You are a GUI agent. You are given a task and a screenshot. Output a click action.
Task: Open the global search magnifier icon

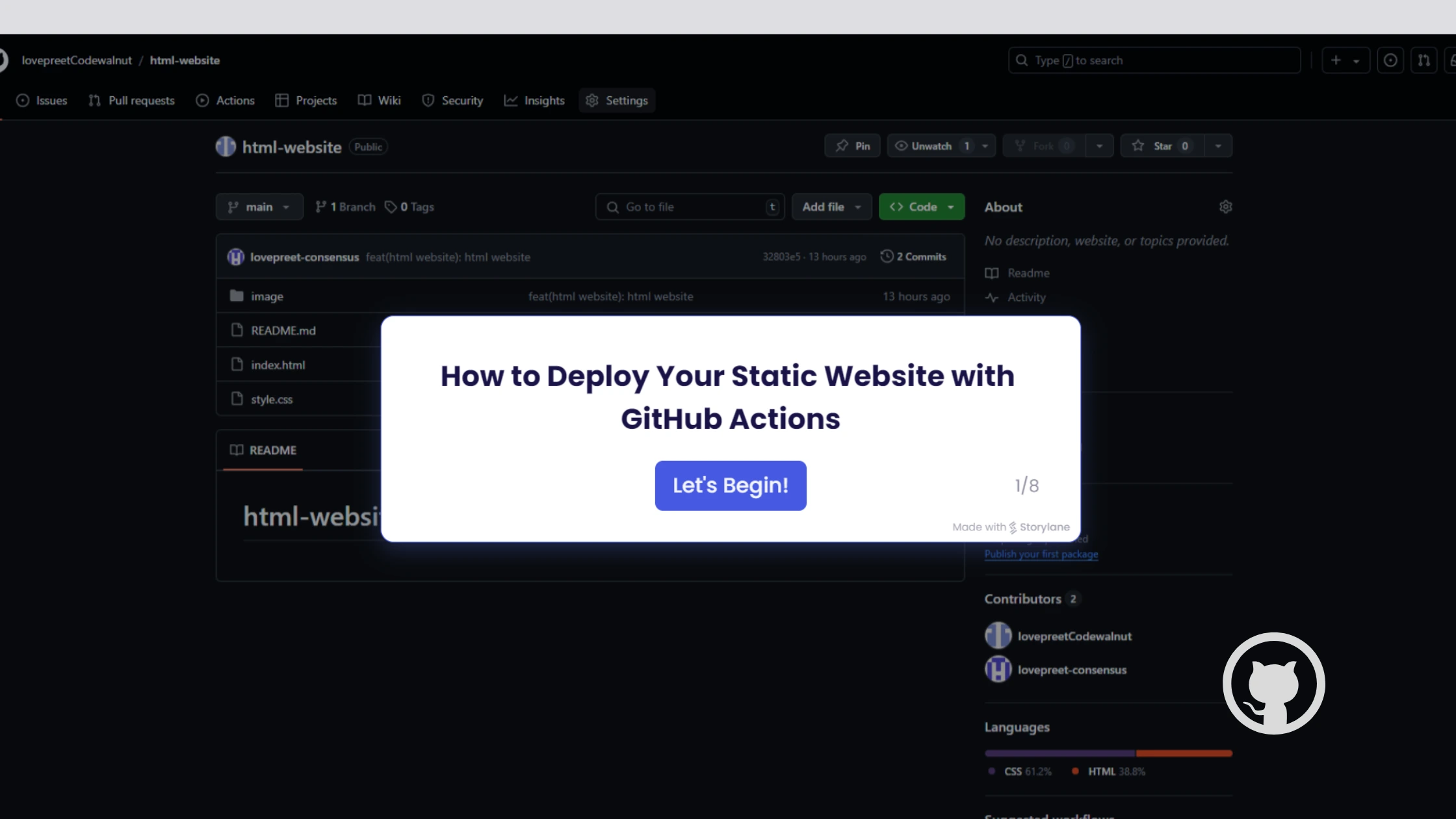[x=1020, y=60]
